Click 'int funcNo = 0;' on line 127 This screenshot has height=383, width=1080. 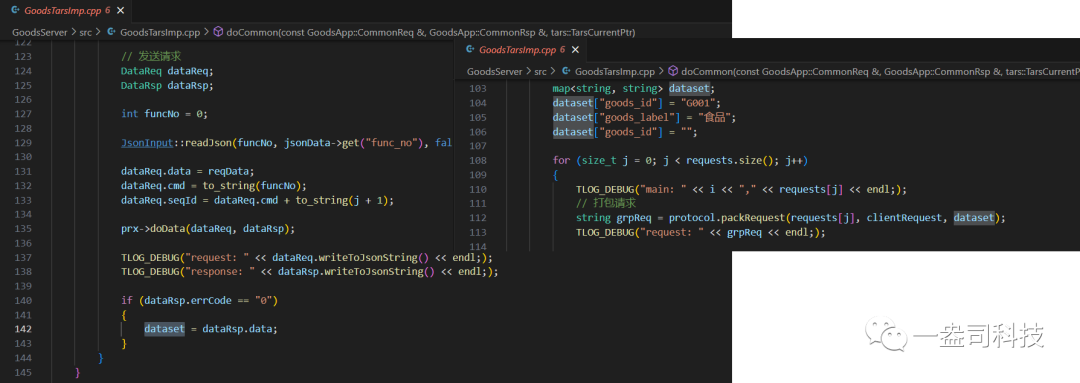[164, 114]
